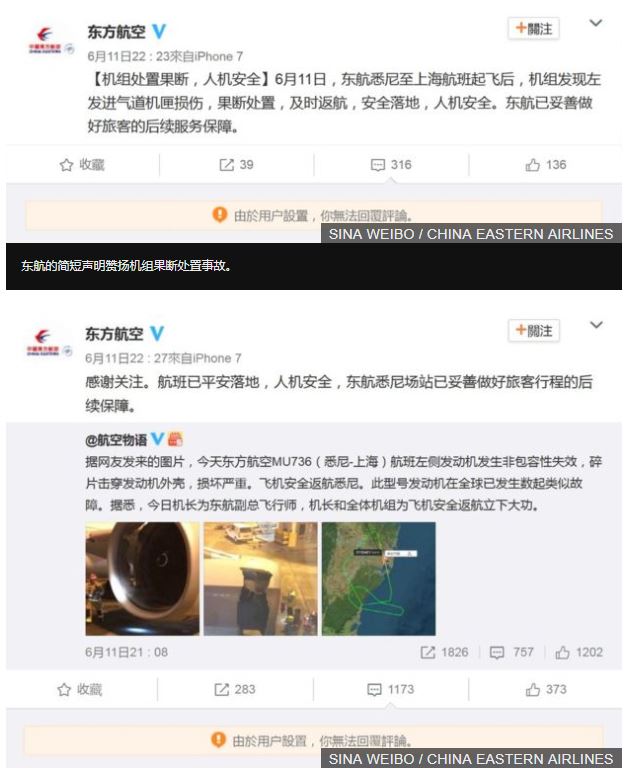Image resolution: width=625 pixels, height=773 pixels.
Task: Open the flight path map thumbnail
Action: (379, 579)
